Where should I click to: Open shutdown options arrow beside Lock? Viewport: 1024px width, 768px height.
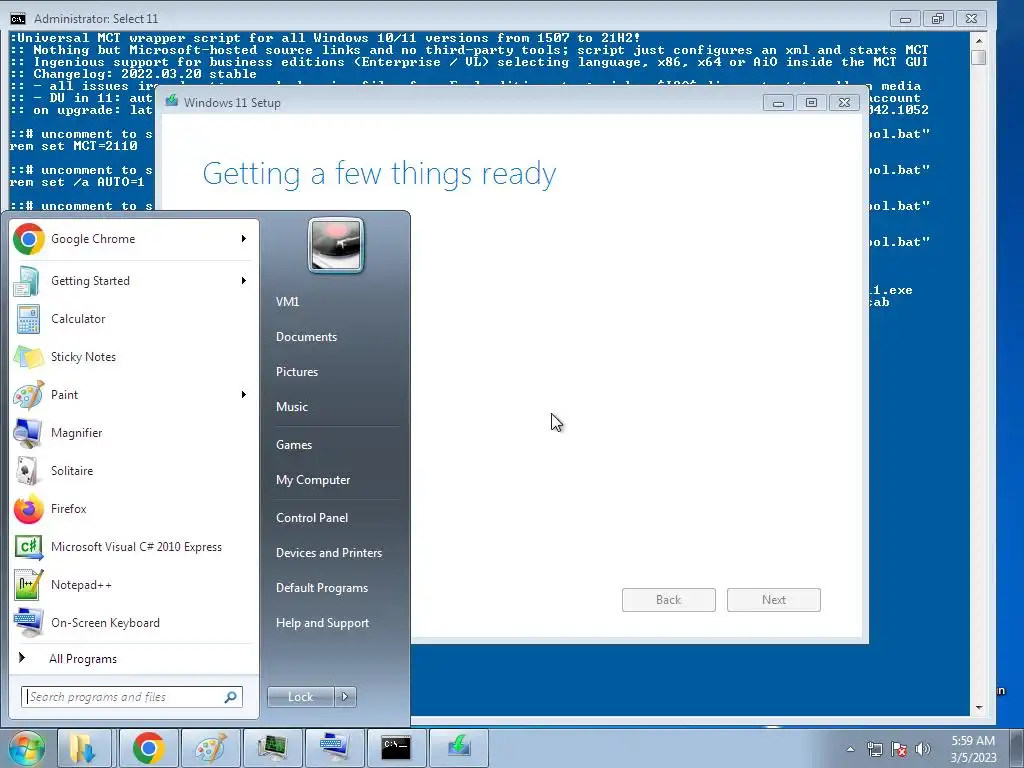pyautogui.click(x=345, y=697)
